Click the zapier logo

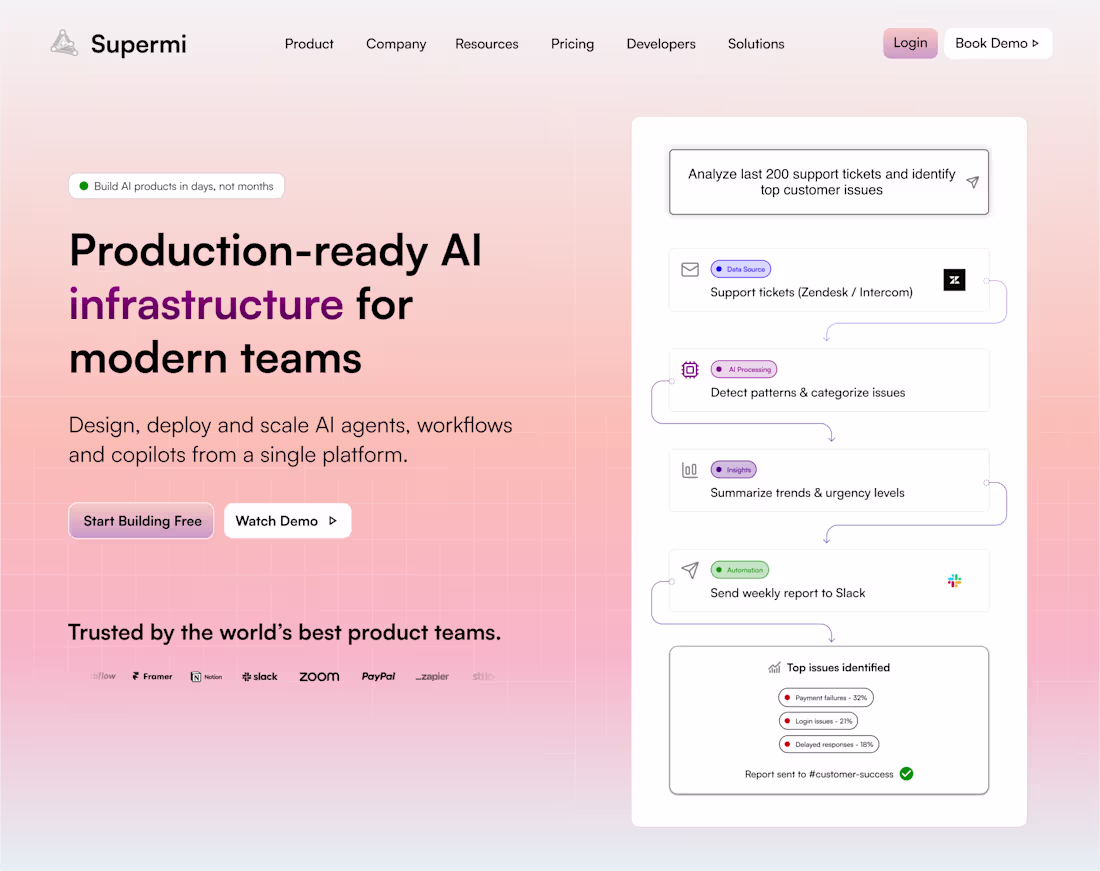431,676
